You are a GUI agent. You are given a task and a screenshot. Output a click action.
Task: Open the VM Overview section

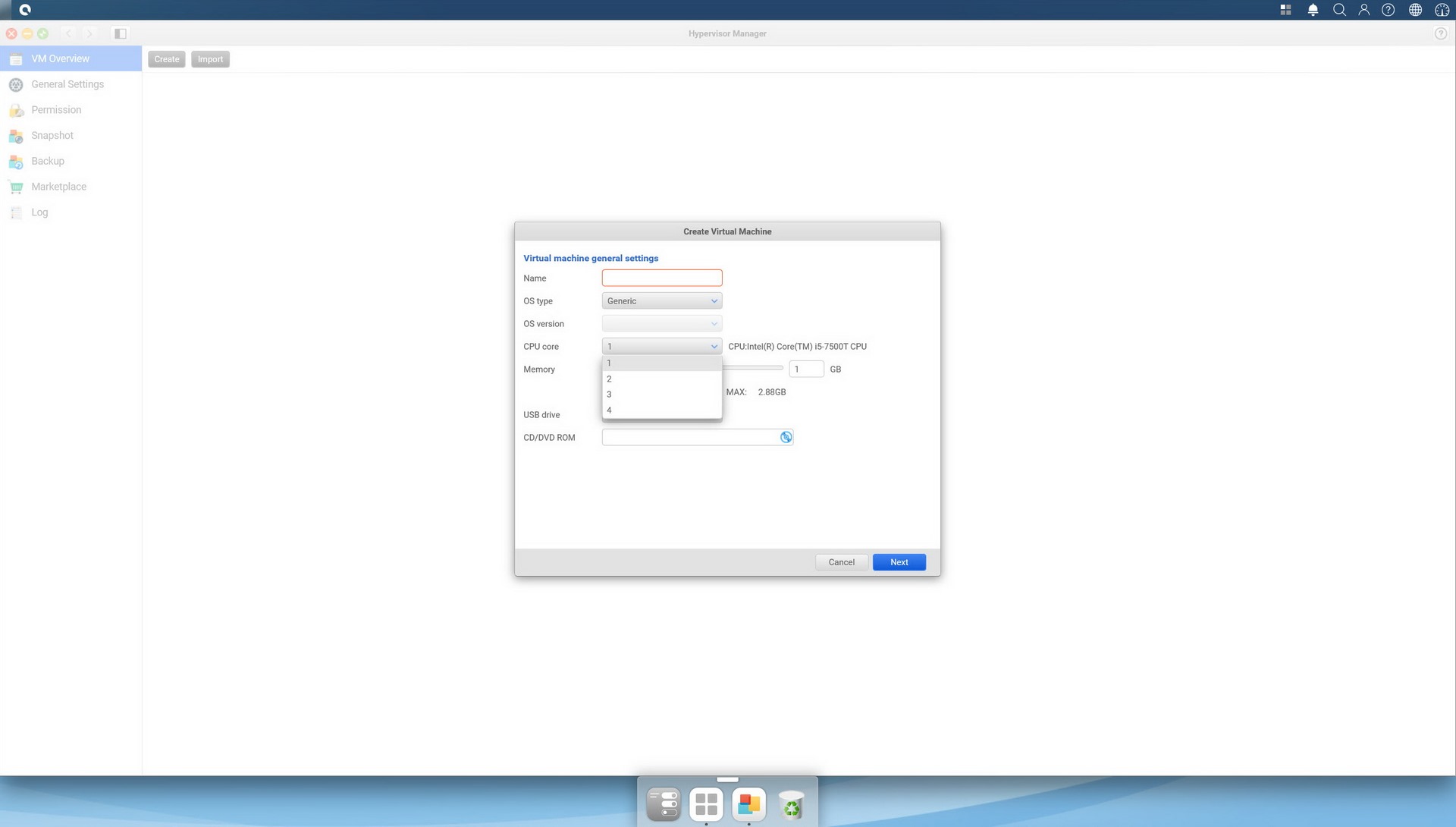point(71,58)
